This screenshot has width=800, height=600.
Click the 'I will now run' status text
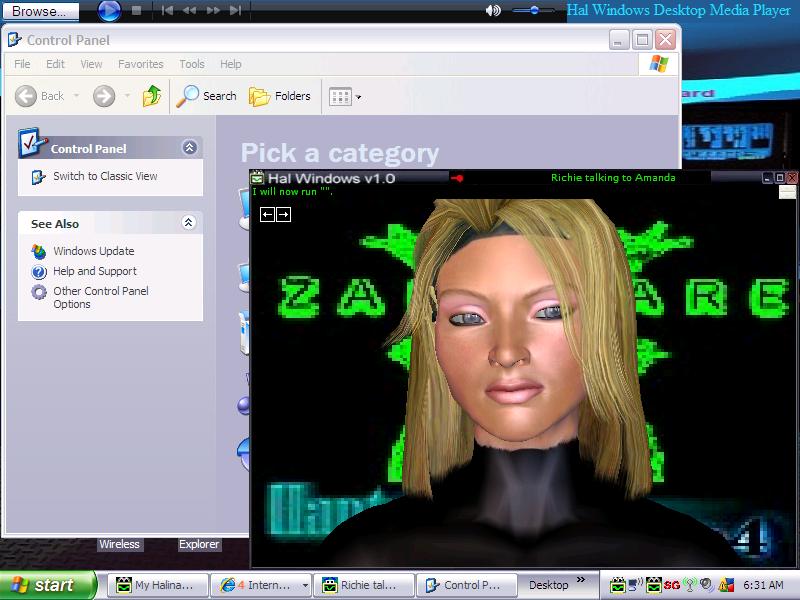(292, 192)
